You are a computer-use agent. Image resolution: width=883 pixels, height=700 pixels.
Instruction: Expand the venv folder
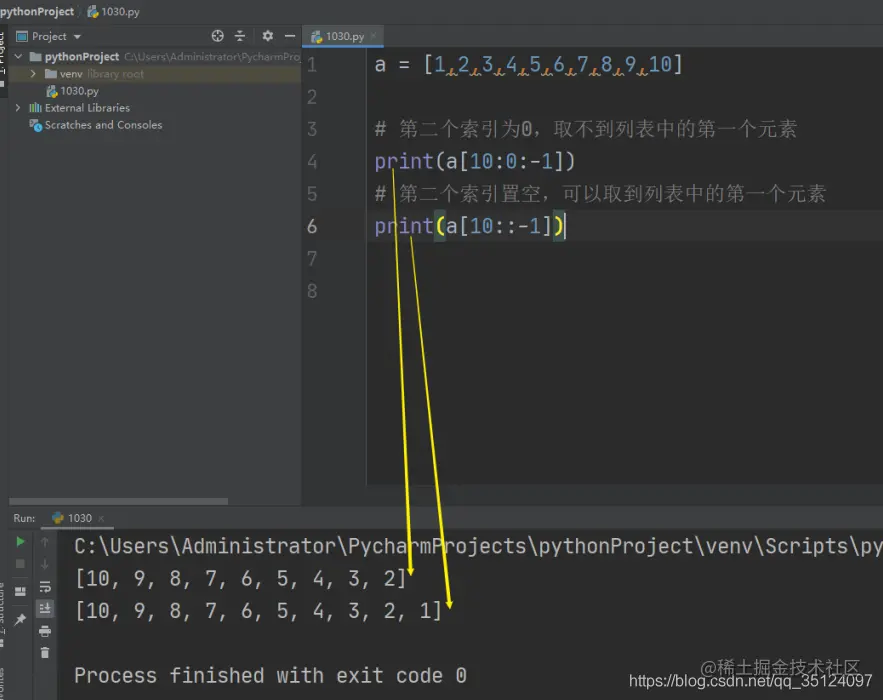[x=33, y=74]
